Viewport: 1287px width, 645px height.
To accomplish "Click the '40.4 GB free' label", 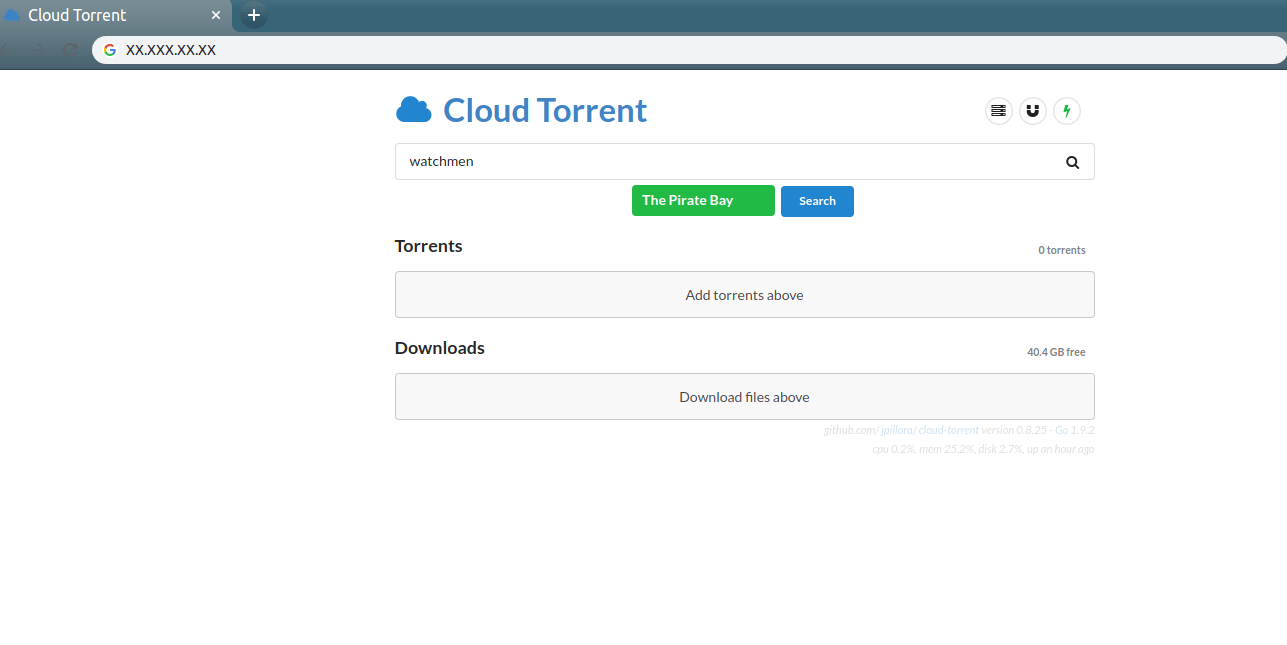I will (x=1056, y=352).
